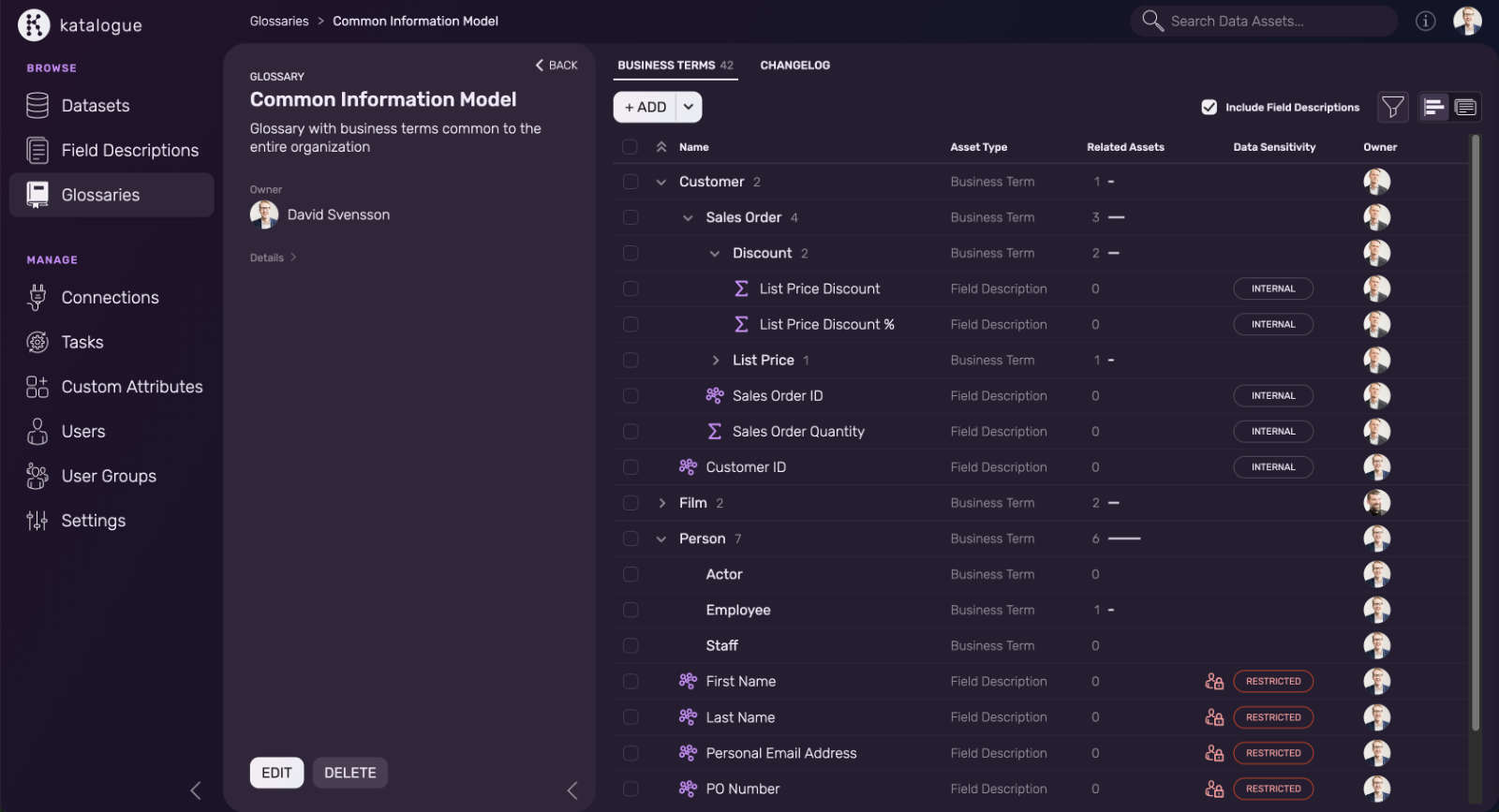Click the Edit glossary button
This screenshot has height=812, width=1499.
[276, 773]
